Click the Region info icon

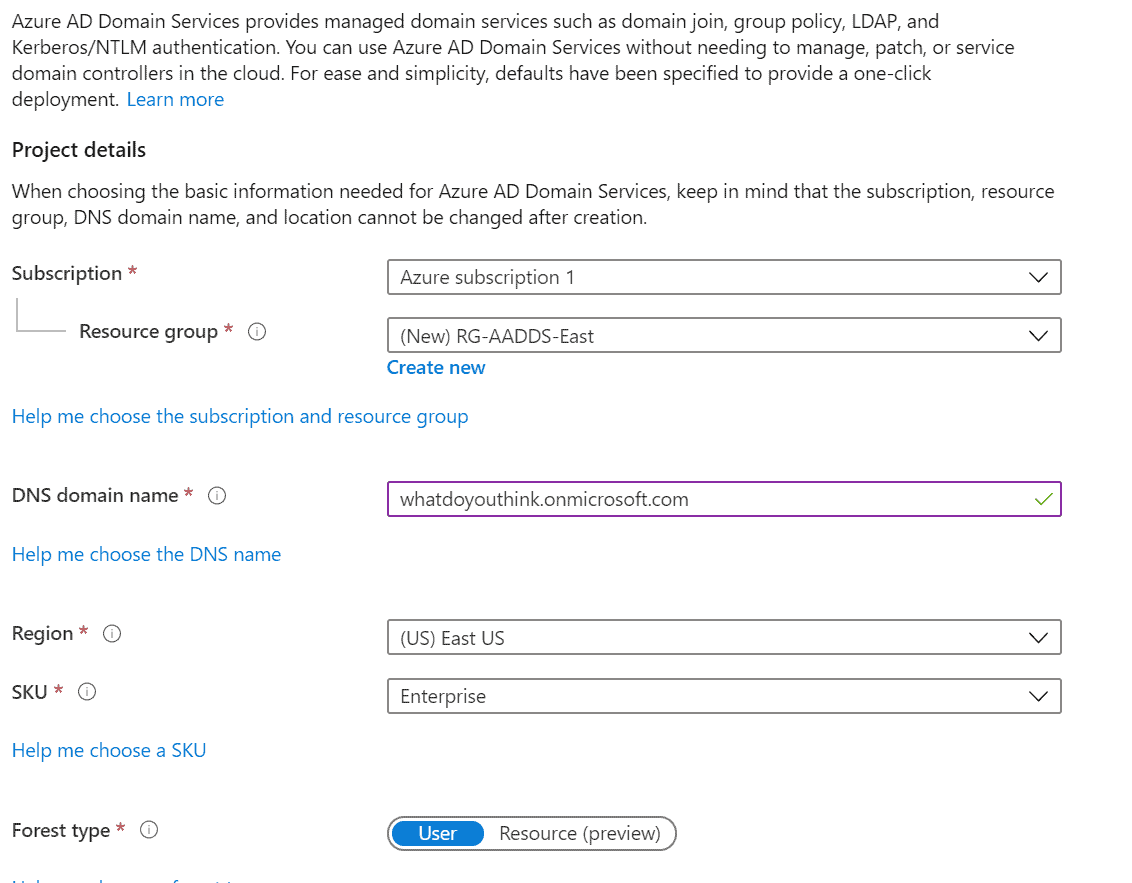click(x=112, y=633)
